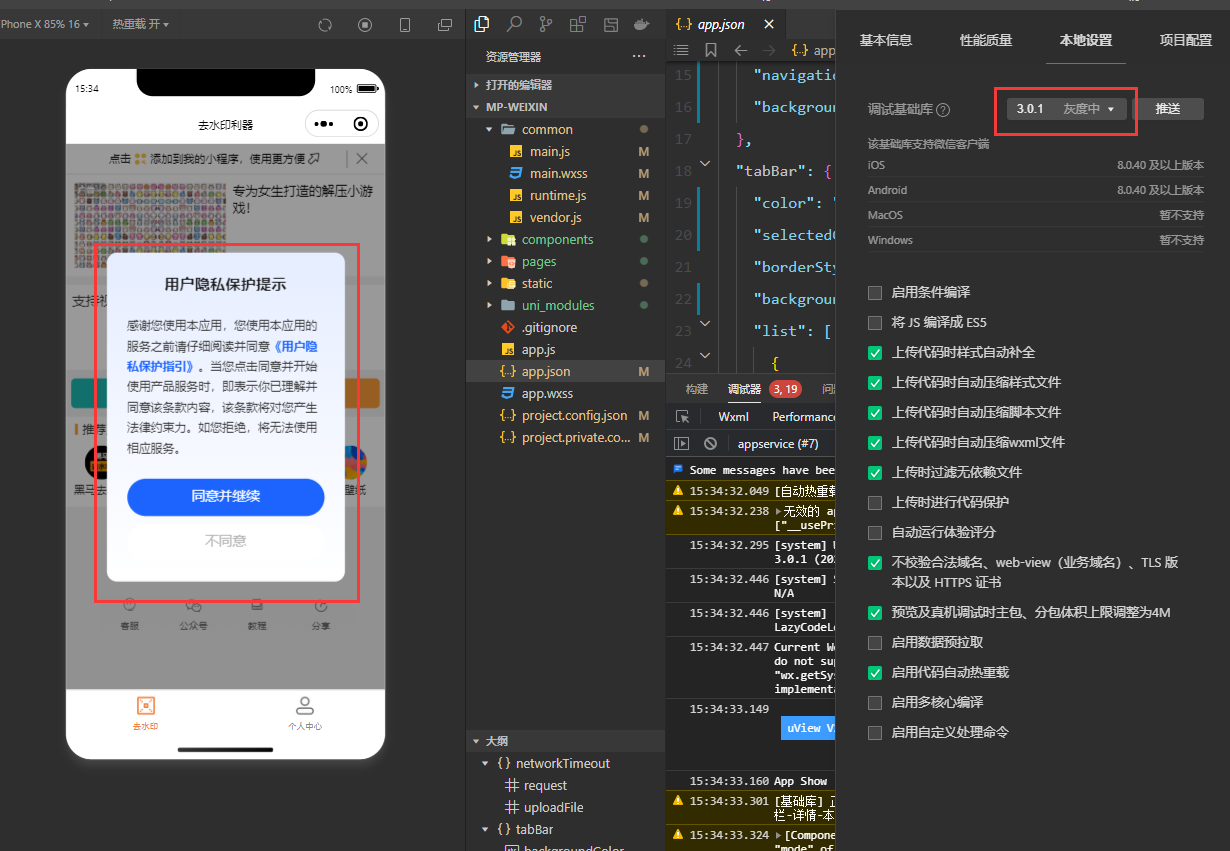Select the 构建 panel tab
Viewport: 1230px width, 851px height.
[x=697, y=389]
